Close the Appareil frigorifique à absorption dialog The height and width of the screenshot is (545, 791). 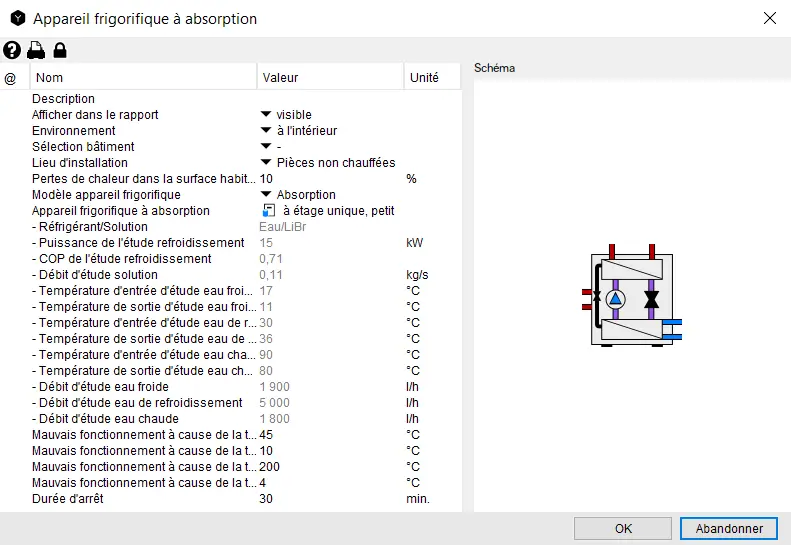769,18
